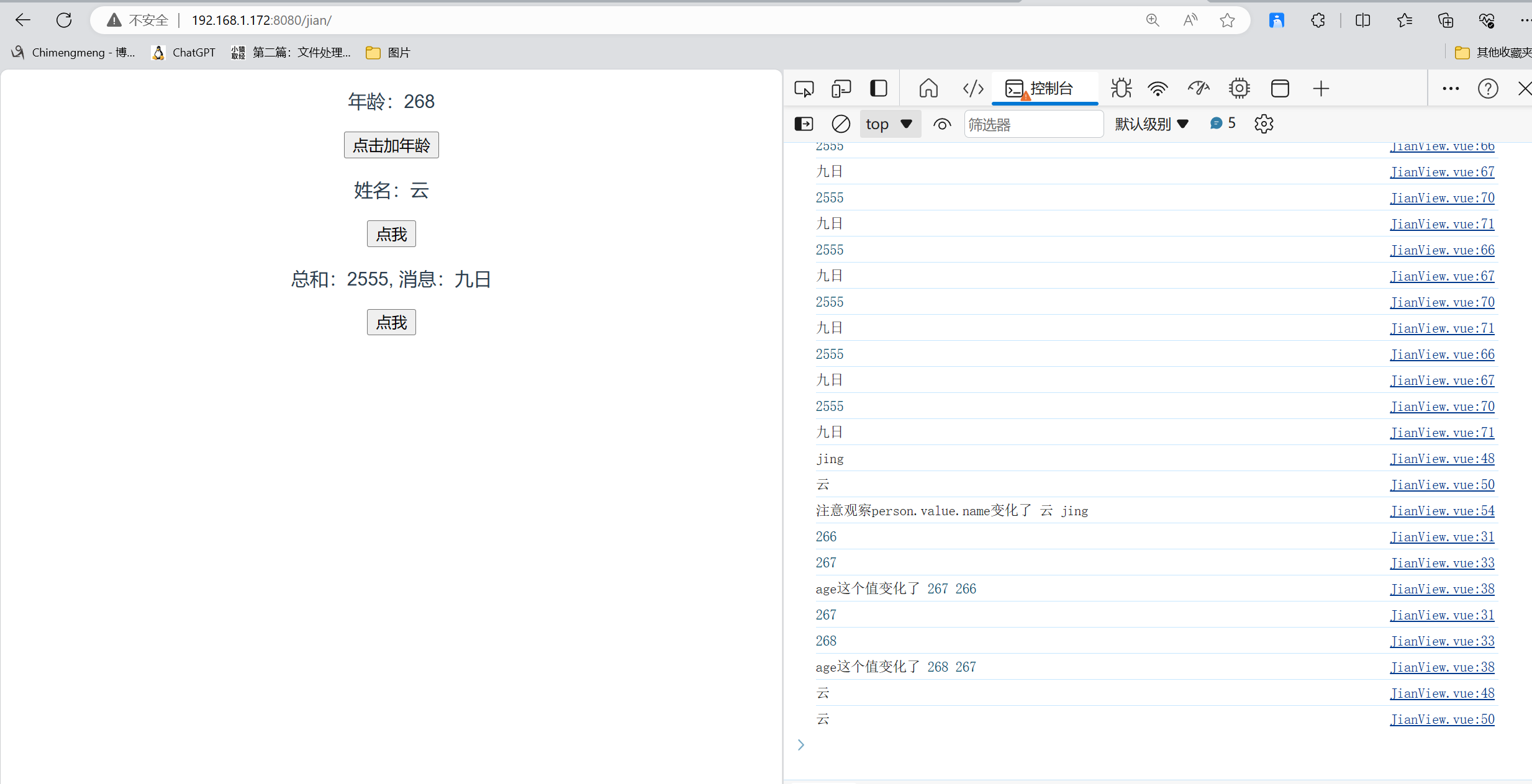Open the Performance gauge tab

1199,89
